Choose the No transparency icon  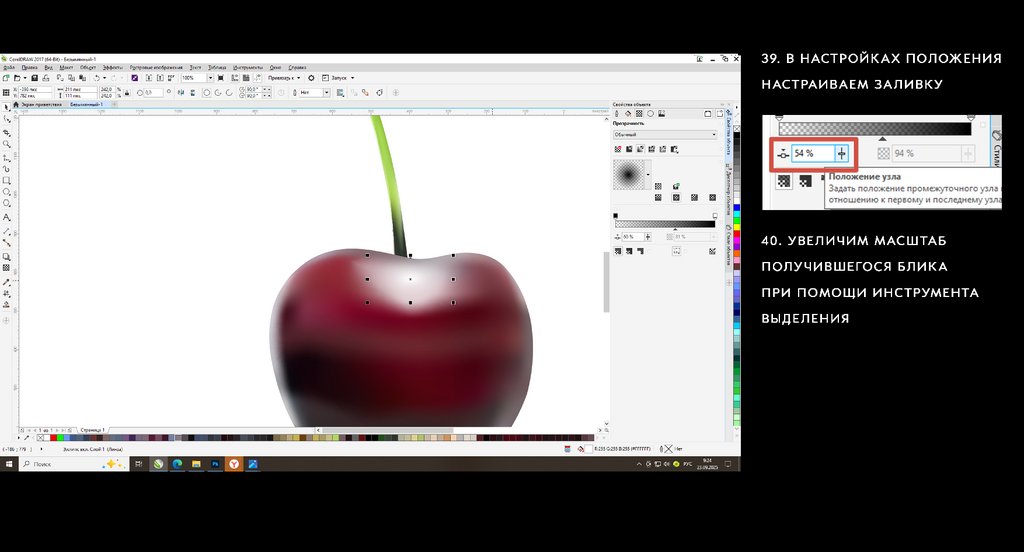617,150
